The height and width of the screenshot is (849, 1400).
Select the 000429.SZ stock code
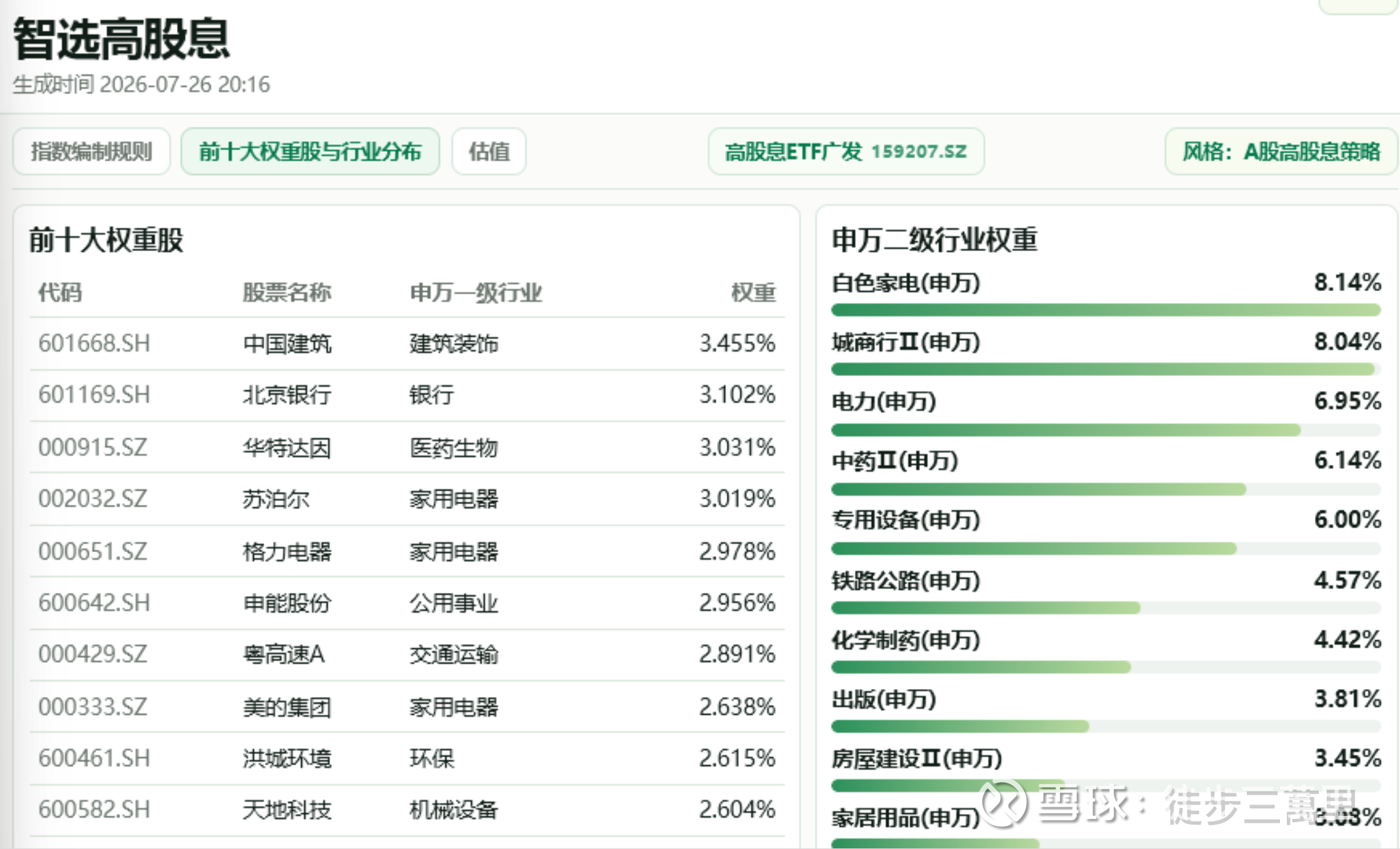click(92, 654)
